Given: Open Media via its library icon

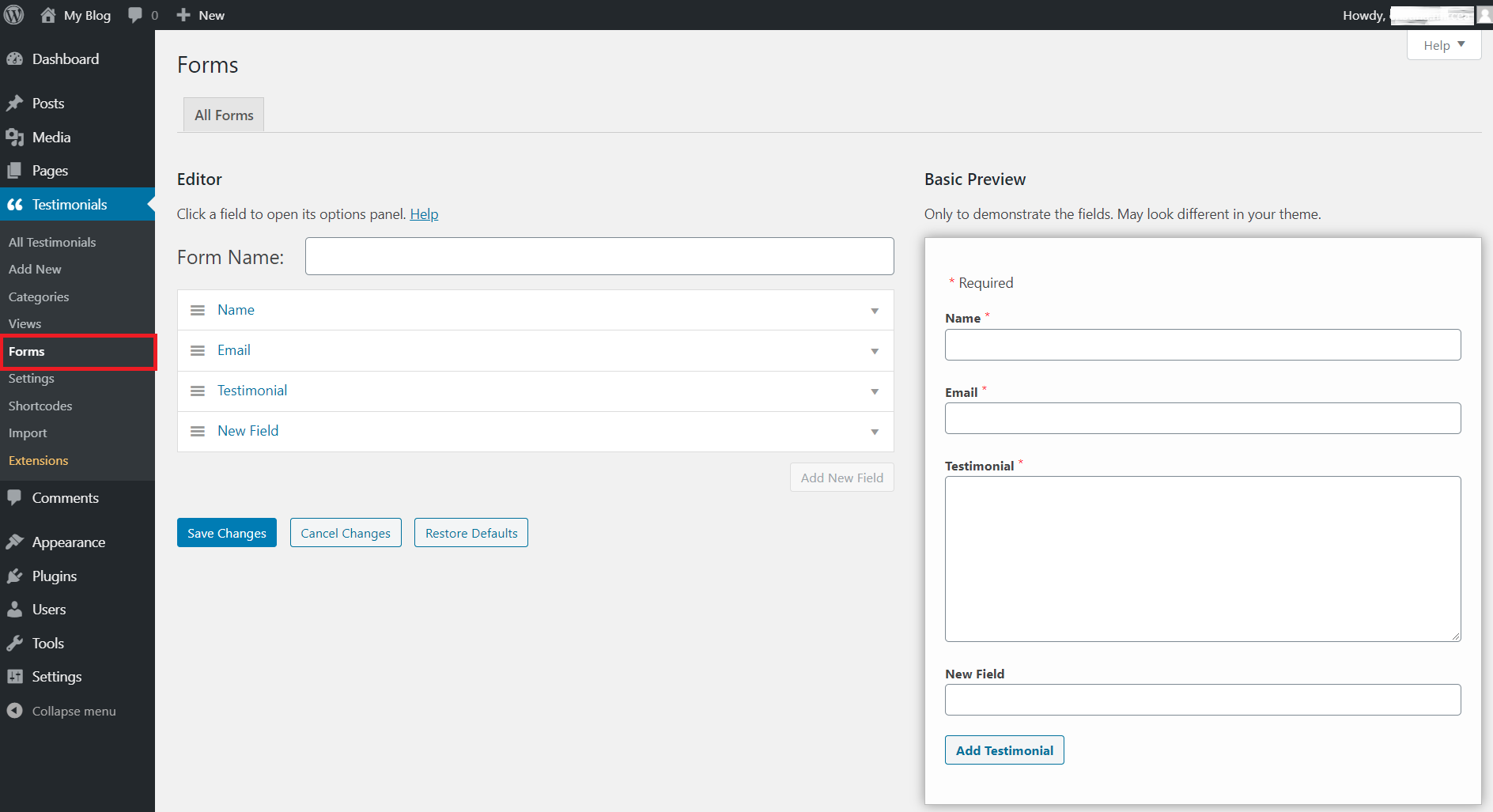Looking at the screenshot, I should [x=16, y=137].
